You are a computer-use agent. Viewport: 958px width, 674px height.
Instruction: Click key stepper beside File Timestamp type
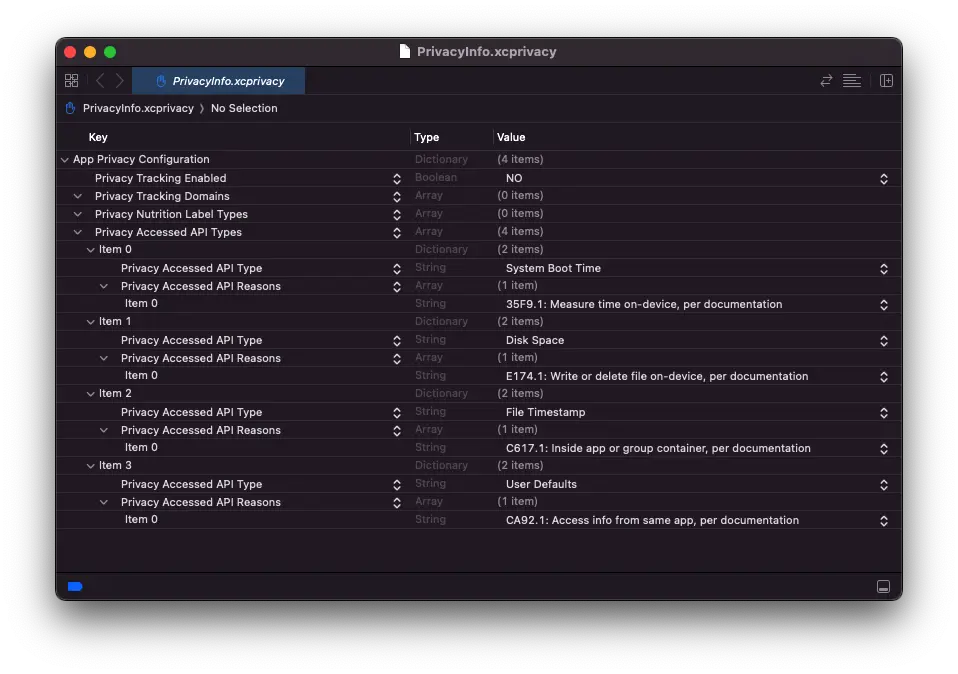coord(397,412)
